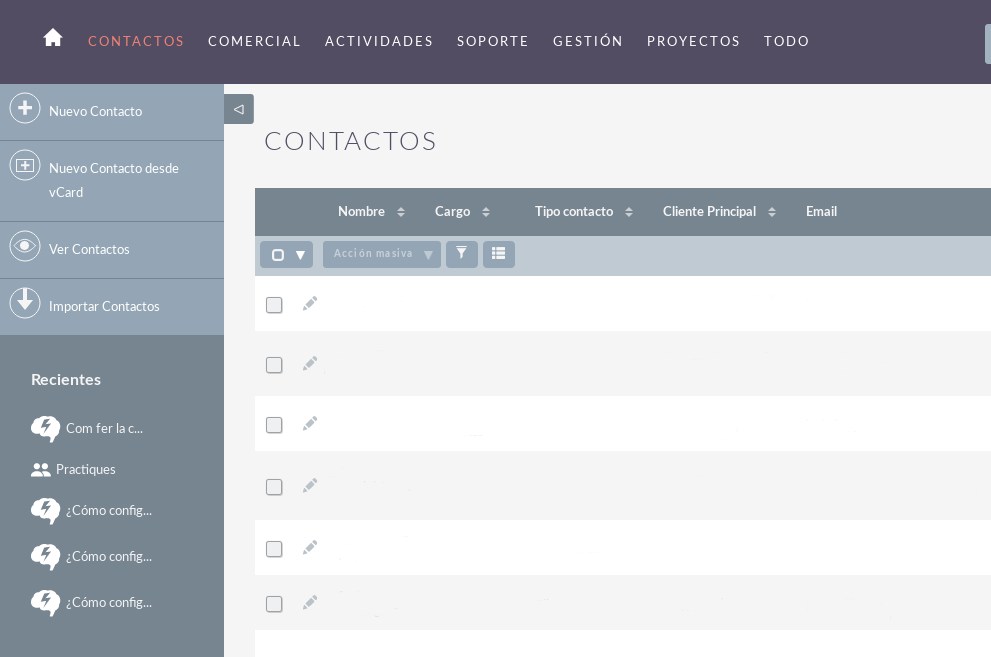Open first '¿Cómo config...' recent item
Viewport: 991px width, 657px height.
pyautogui.click(x=109, y=510)
